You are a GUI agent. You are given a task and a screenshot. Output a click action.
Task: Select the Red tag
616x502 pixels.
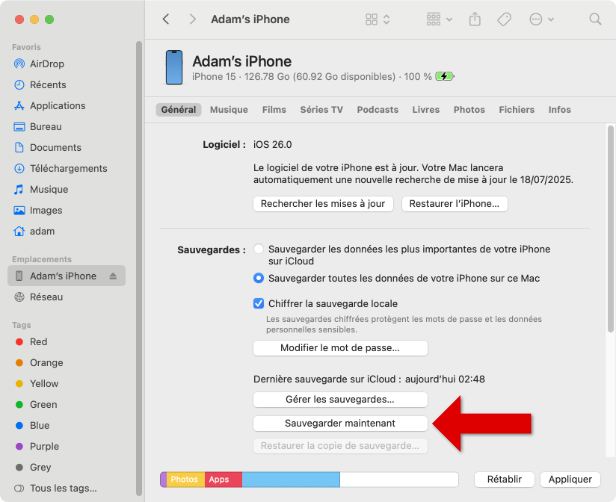38,342
